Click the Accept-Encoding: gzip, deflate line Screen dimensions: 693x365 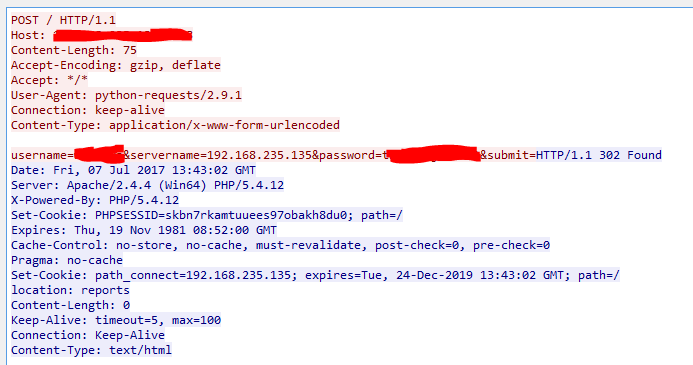point(116,65)
